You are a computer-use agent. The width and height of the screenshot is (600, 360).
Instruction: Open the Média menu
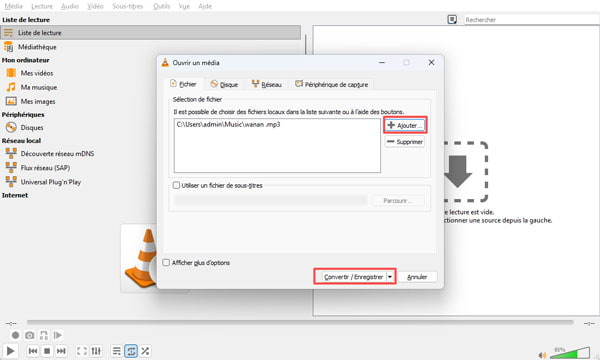[13, 6]
